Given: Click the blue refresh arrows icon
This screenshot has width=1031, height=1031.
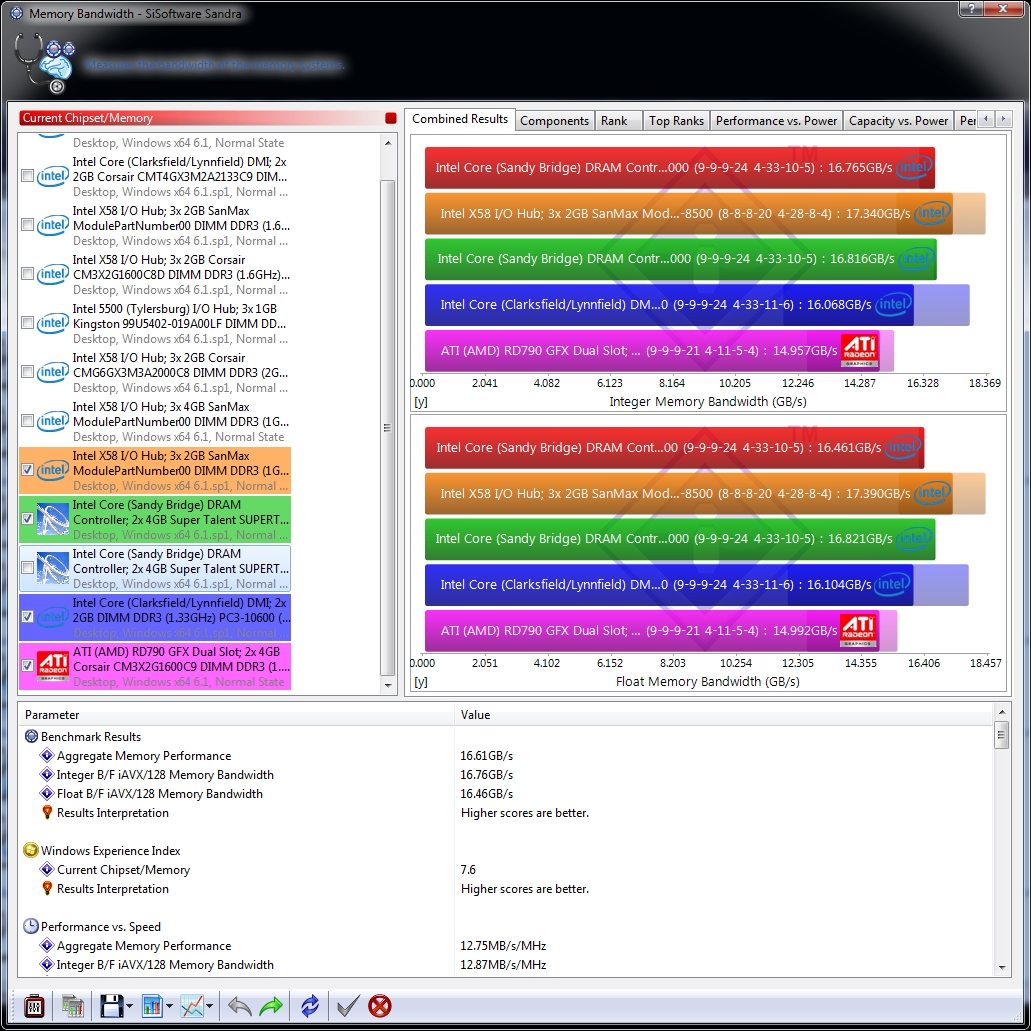Looking at the screenshot, I should coord(310,1006).
